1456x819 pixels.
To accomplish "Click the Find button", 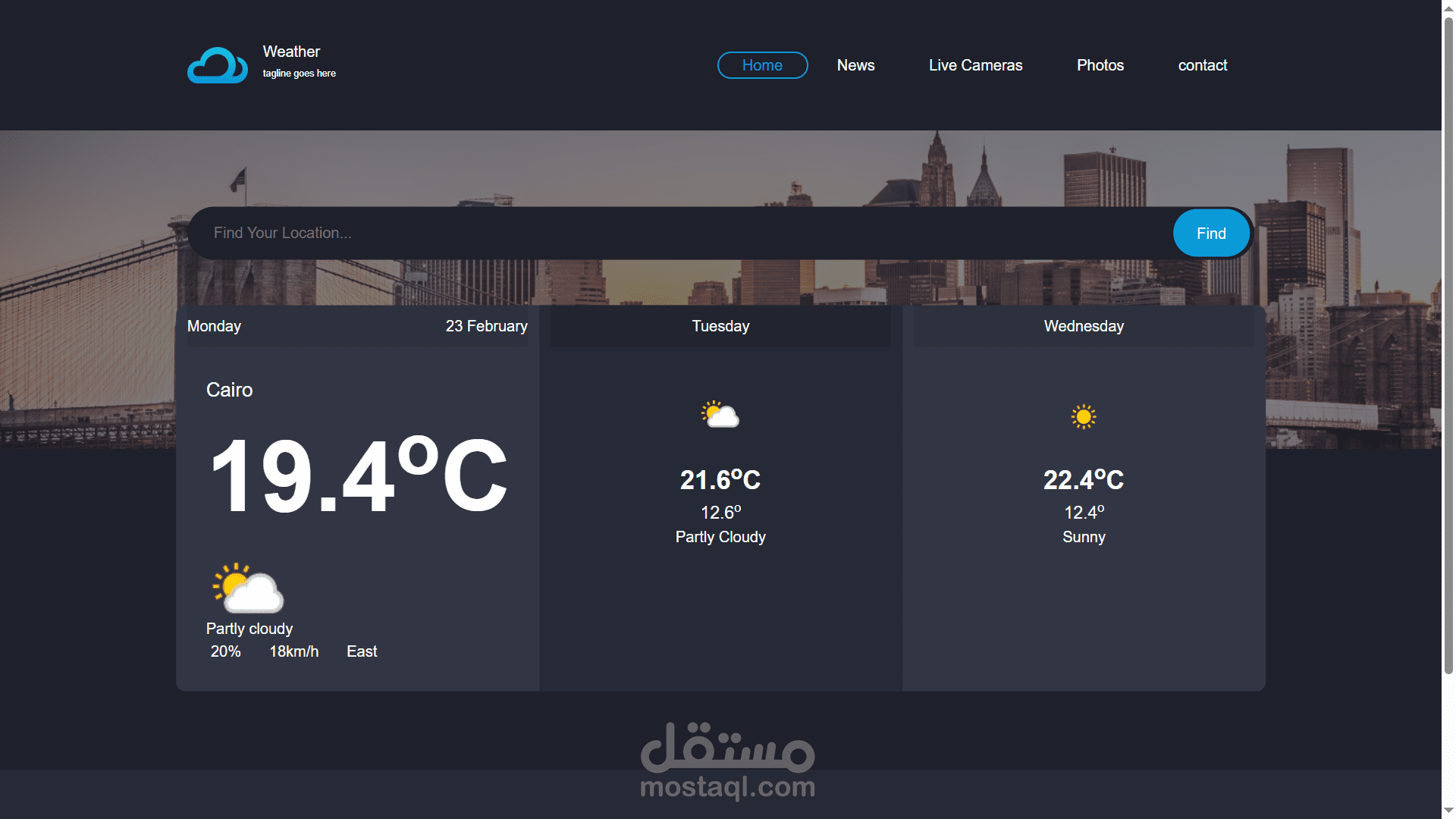I will pyautogui.click(x=1211, y=234).
